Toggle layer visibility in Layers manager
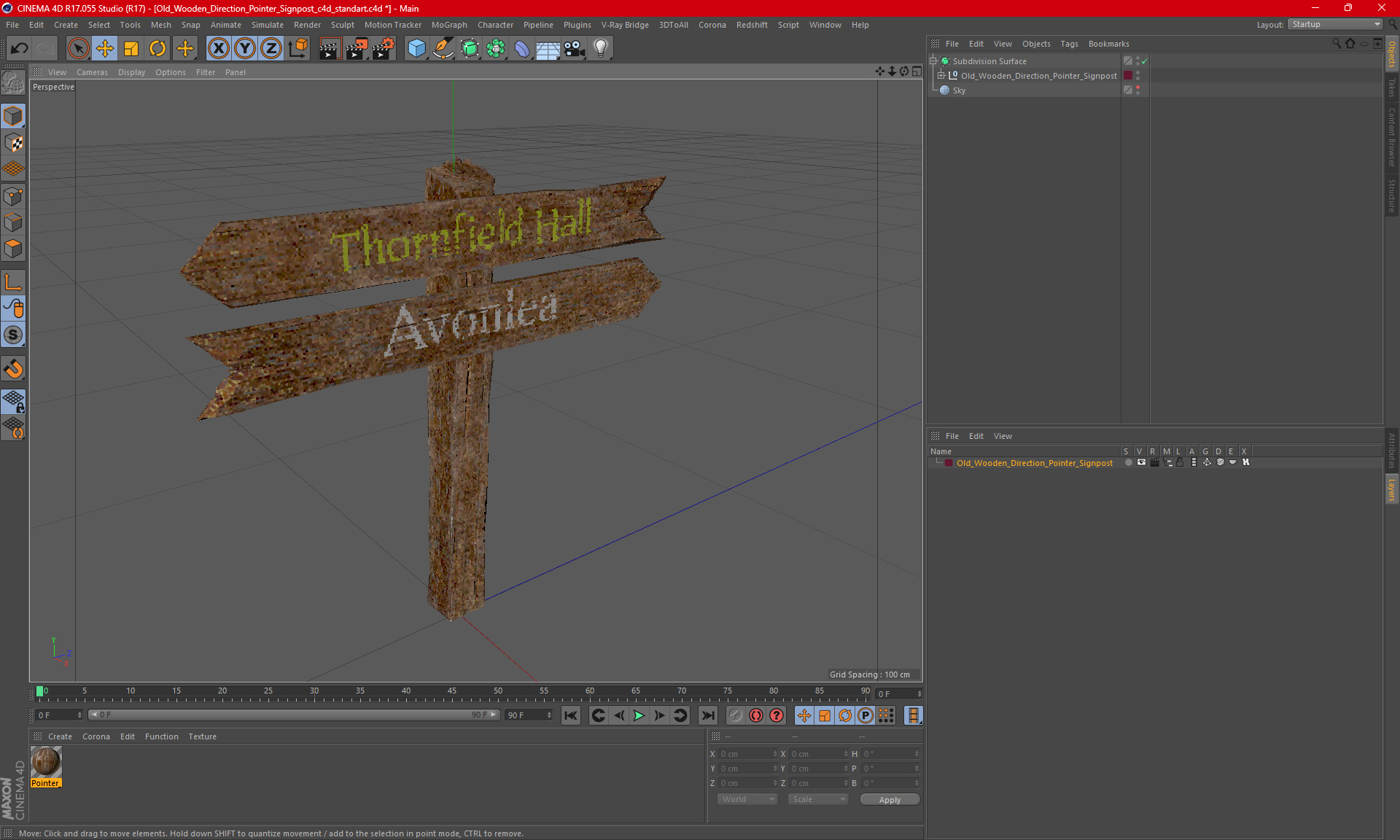 1142,462
